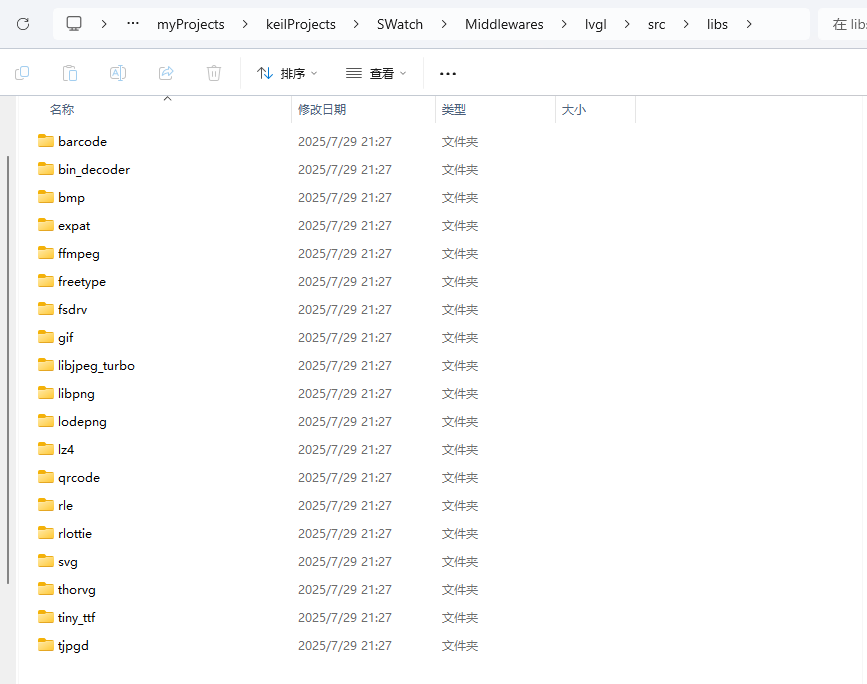Open the 查看 view dropdown
This screenshot has width=867, height=684.
(x=376, y=73)
